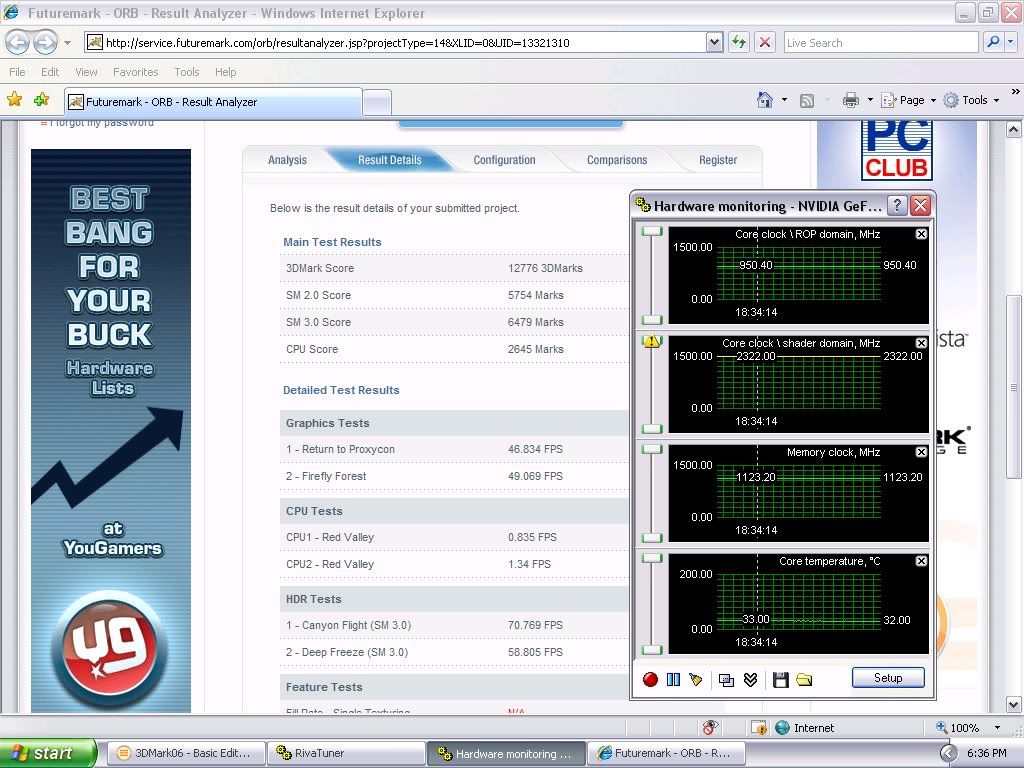
Task: Click the PC Club logo advertisement
Action: pyautogui.click(x=897, y=151)
